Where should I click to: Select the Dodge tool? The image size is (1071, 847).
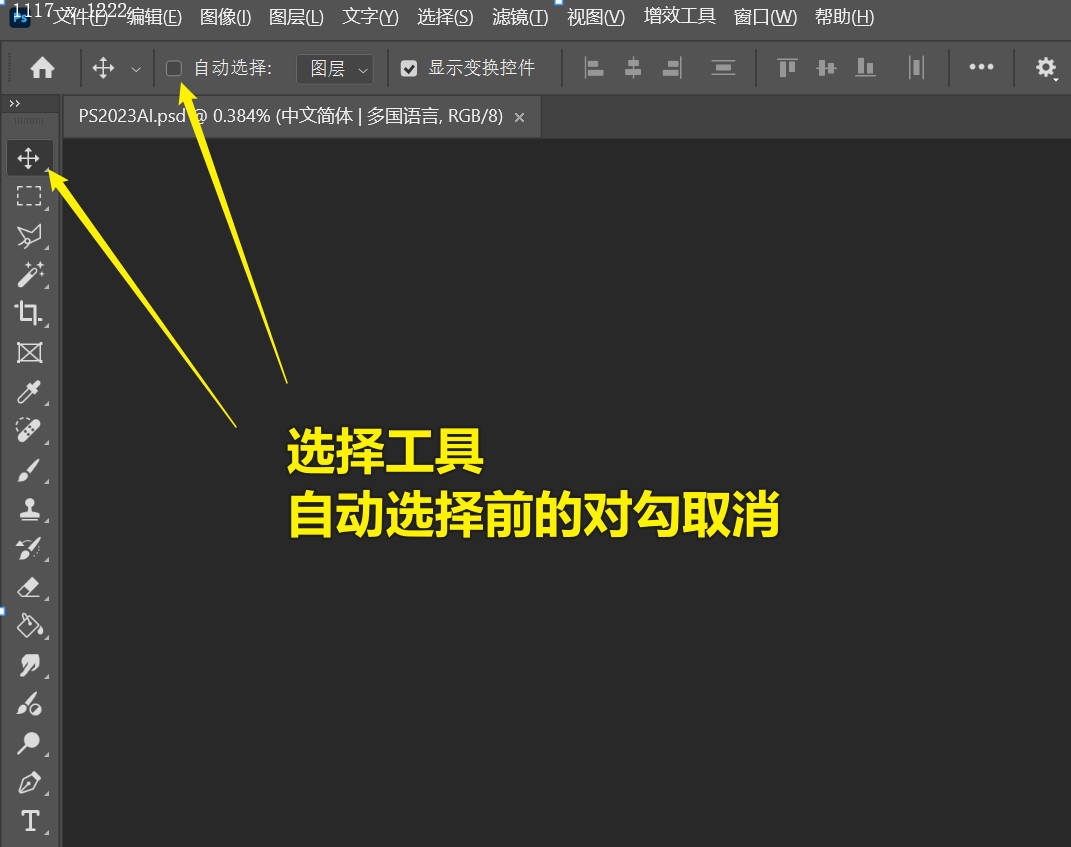pyautogui.click(x=29, y=742)
